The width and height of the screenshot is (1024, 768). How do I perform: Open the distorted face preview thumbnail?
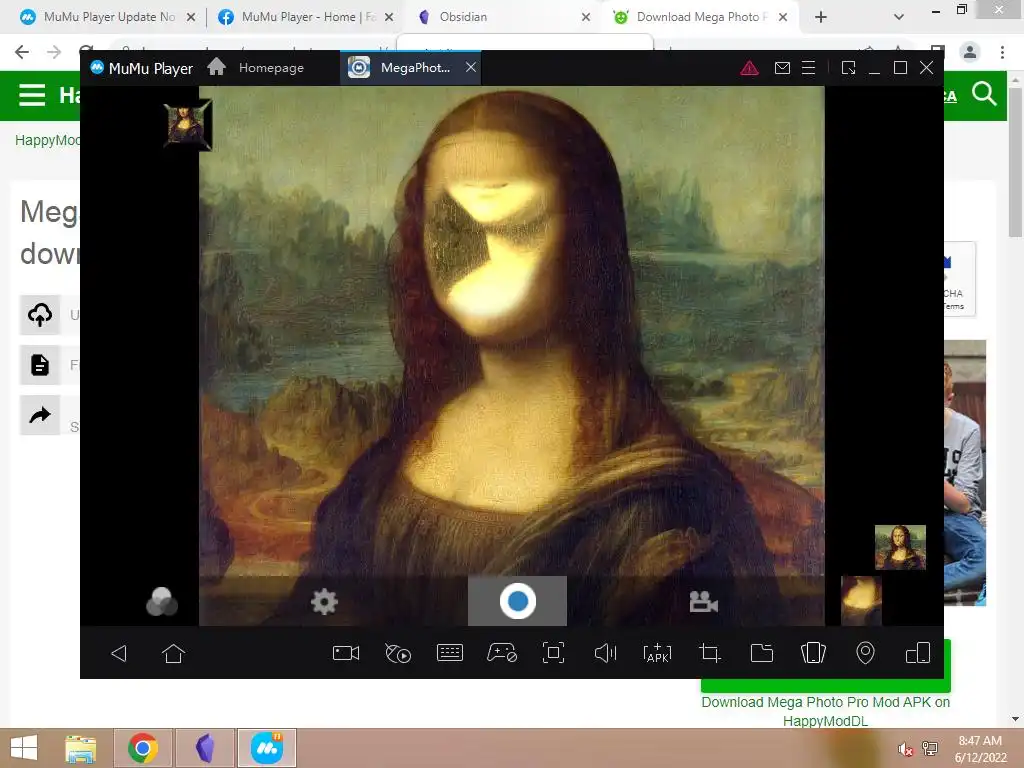pos(861,601)
